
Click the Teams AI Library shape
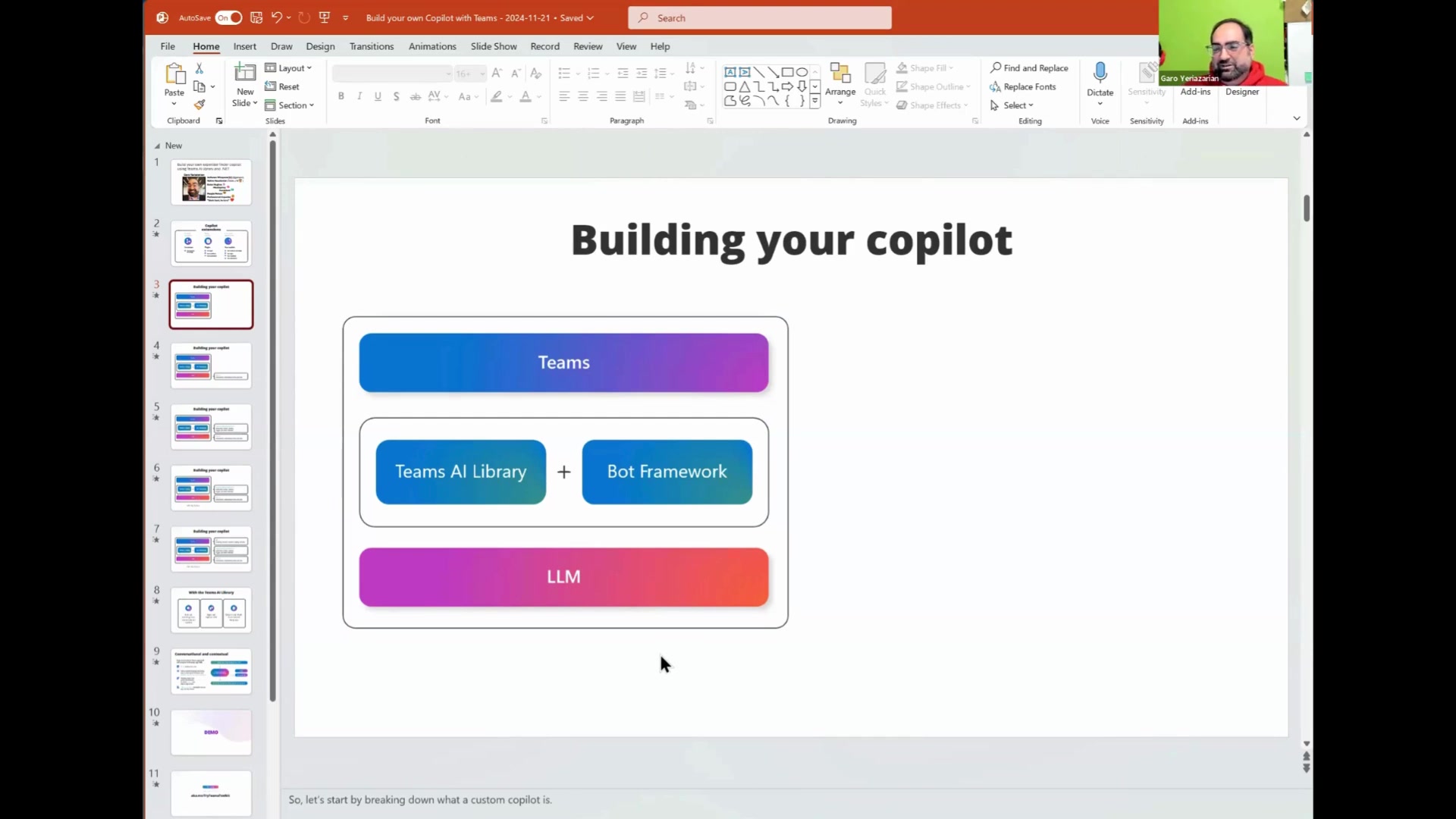pos(461,472)
